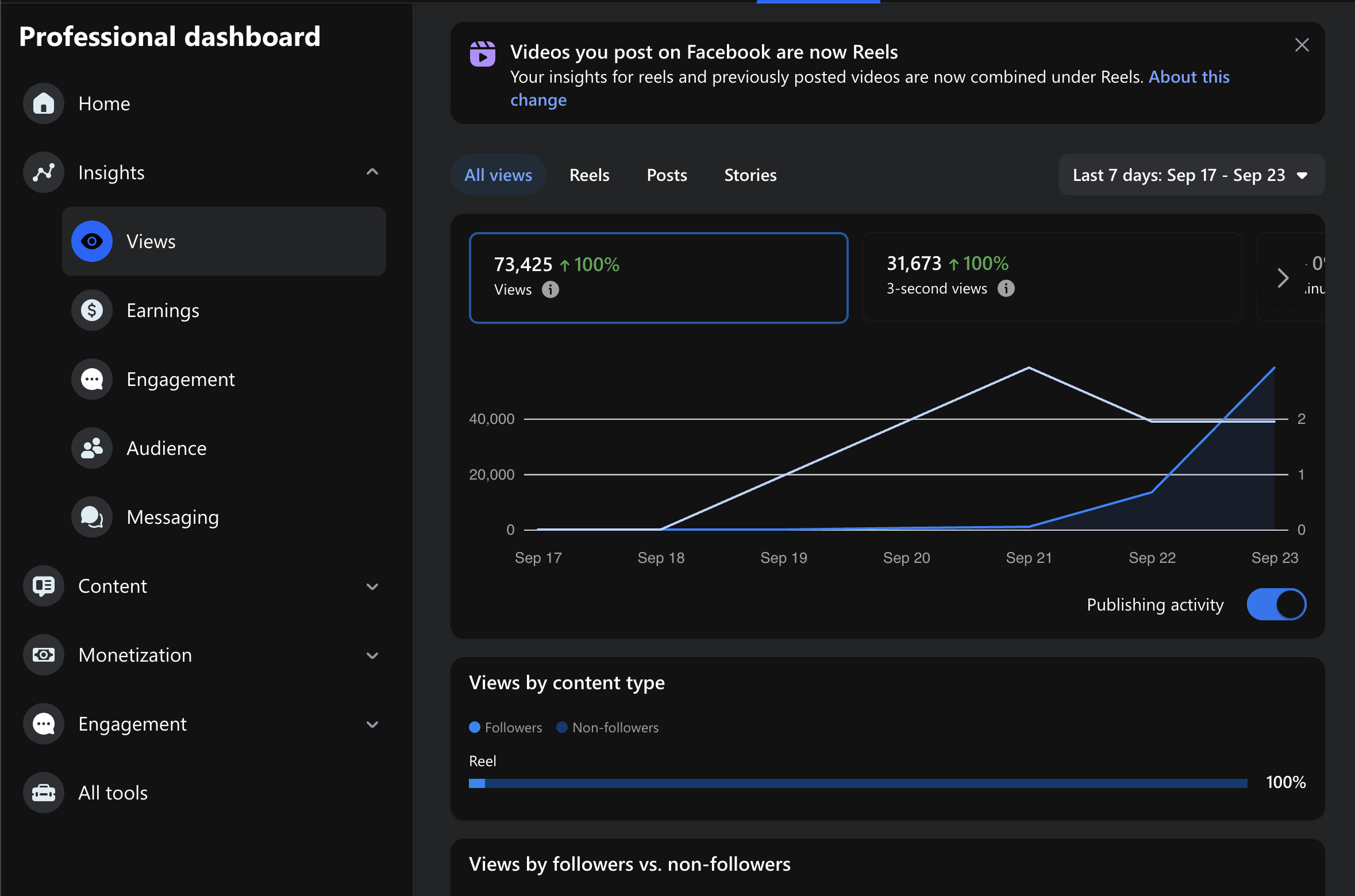
Task: Click the Sep 21 label on the chart axis
Action: pyautogui.click(x=1029, y=557)
